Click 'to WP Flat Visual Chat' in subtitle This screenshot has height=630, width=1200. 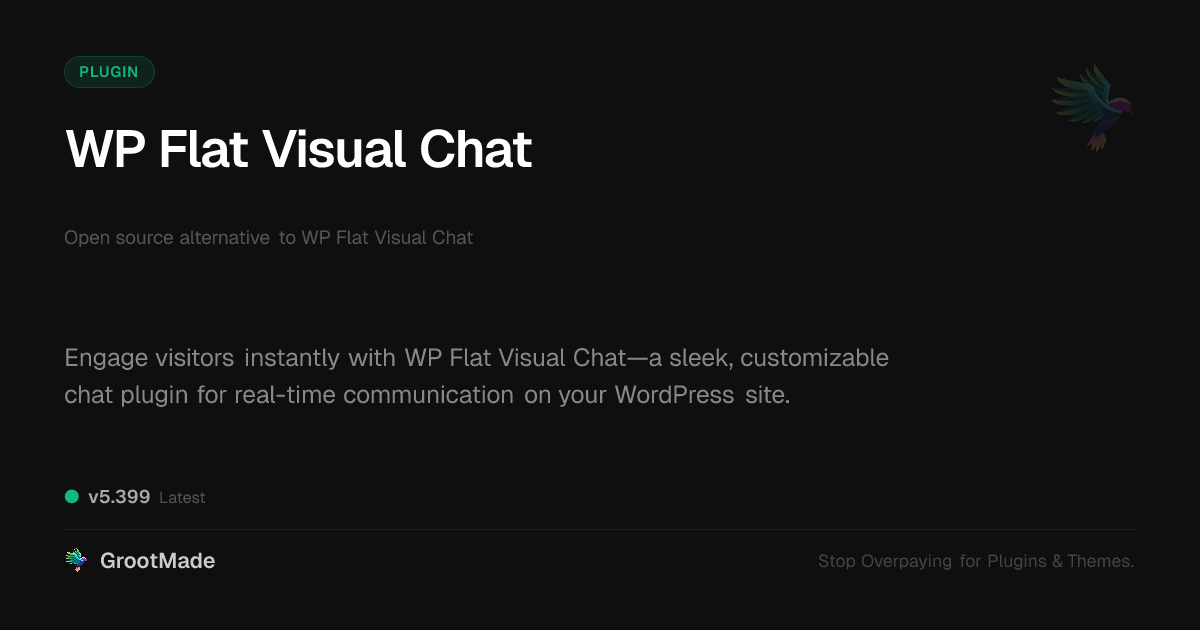pyautogui.click(x=376, y=238)
